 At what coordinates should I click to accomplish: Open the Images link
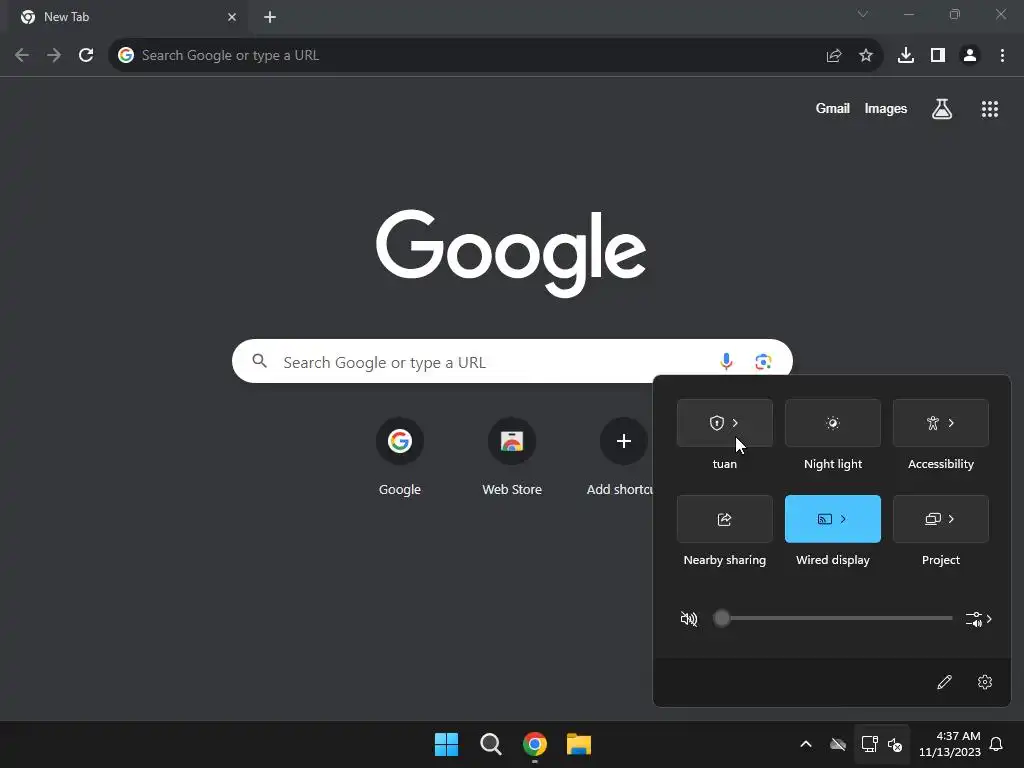tap(886, 109)
